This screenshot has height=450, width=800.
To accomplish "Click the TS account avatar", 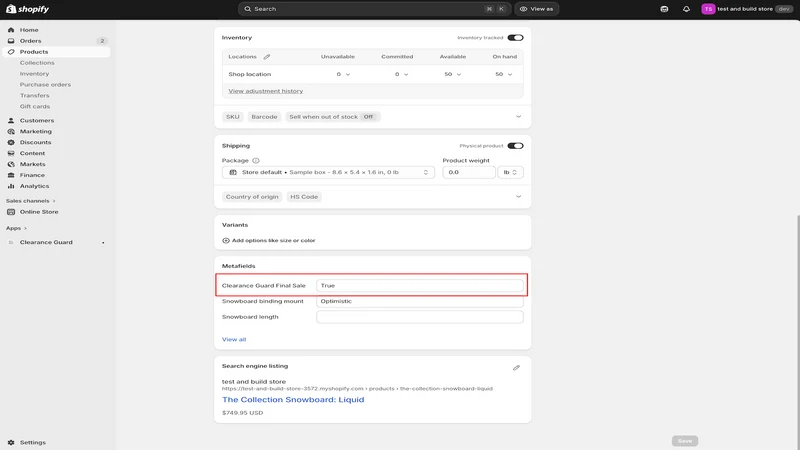I will point(708,9).
